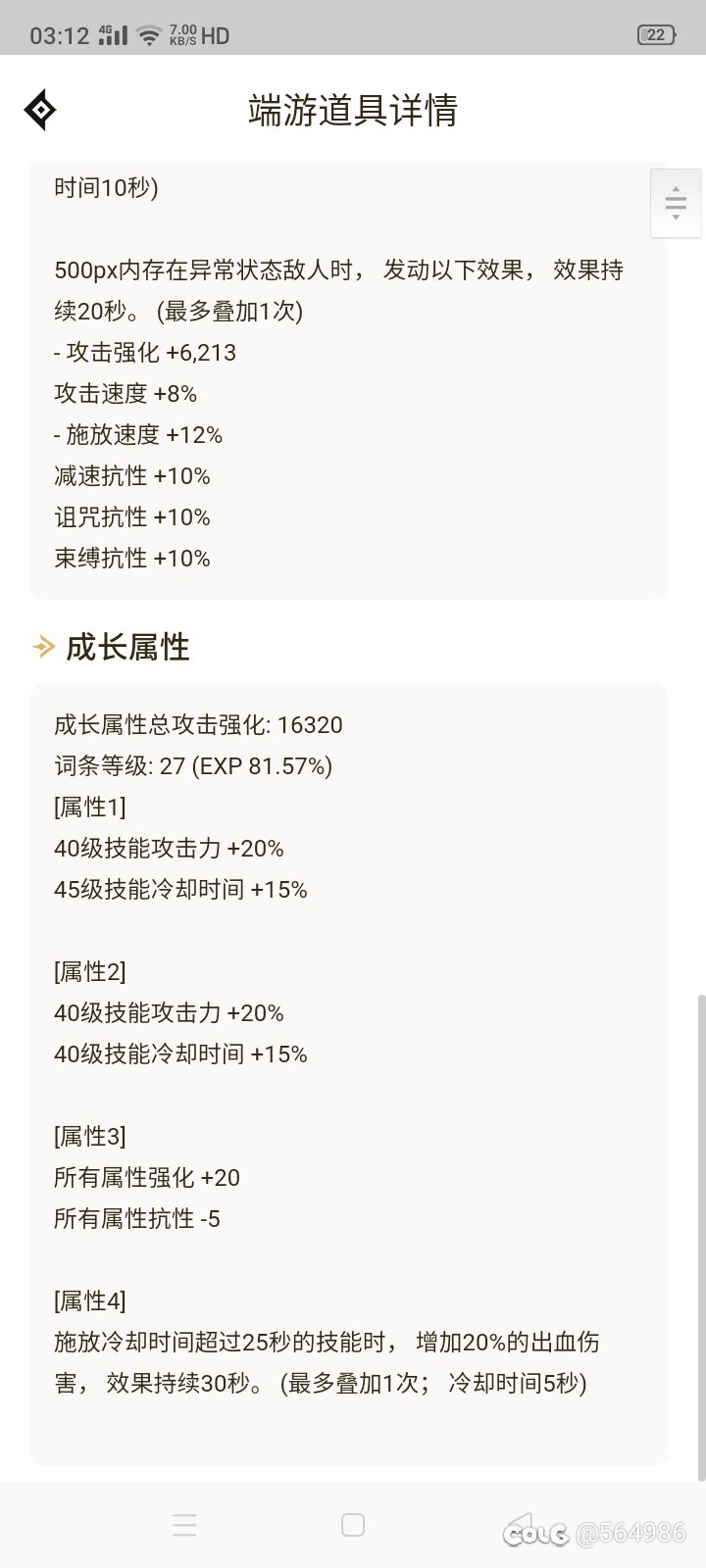The height and width of the screenshot is (1568, 706).
Task: Tap the clock time in status bar
Action: pos(60,36)
